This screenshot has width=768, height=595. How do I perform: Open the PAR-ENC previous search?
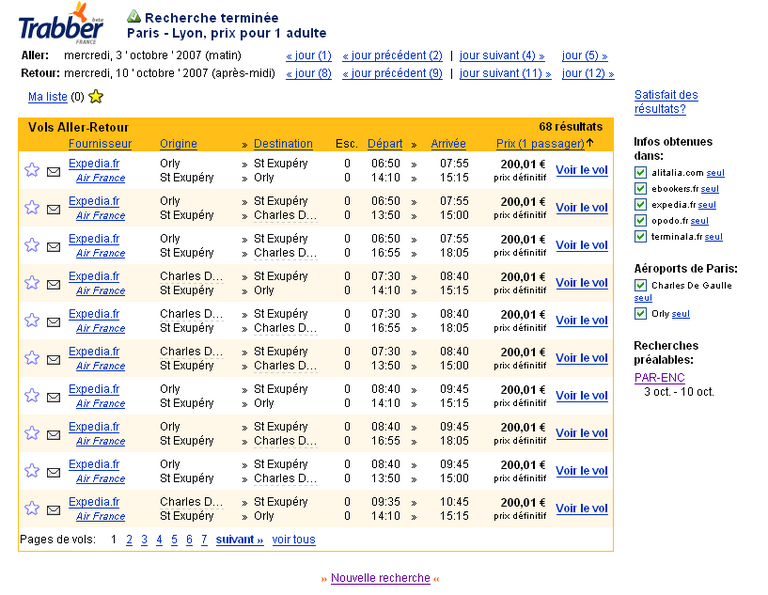point(659,378)
